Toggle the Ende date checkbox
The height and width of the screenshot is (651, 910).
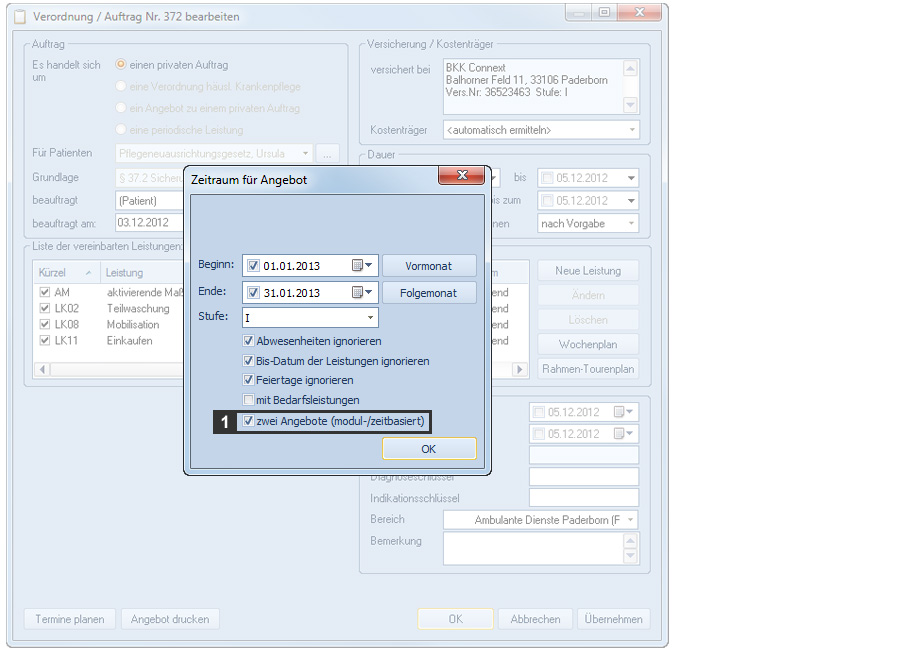coord(253,292)
